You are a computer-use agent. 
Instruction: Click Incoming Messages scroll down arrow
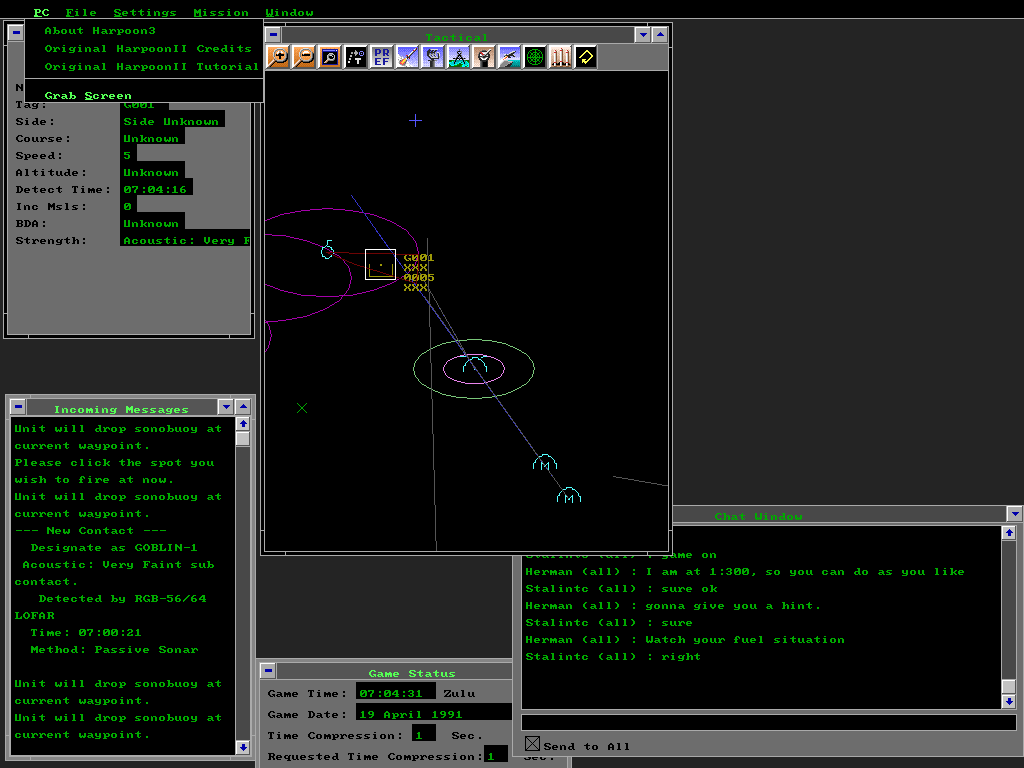click(x=243, y=747)
